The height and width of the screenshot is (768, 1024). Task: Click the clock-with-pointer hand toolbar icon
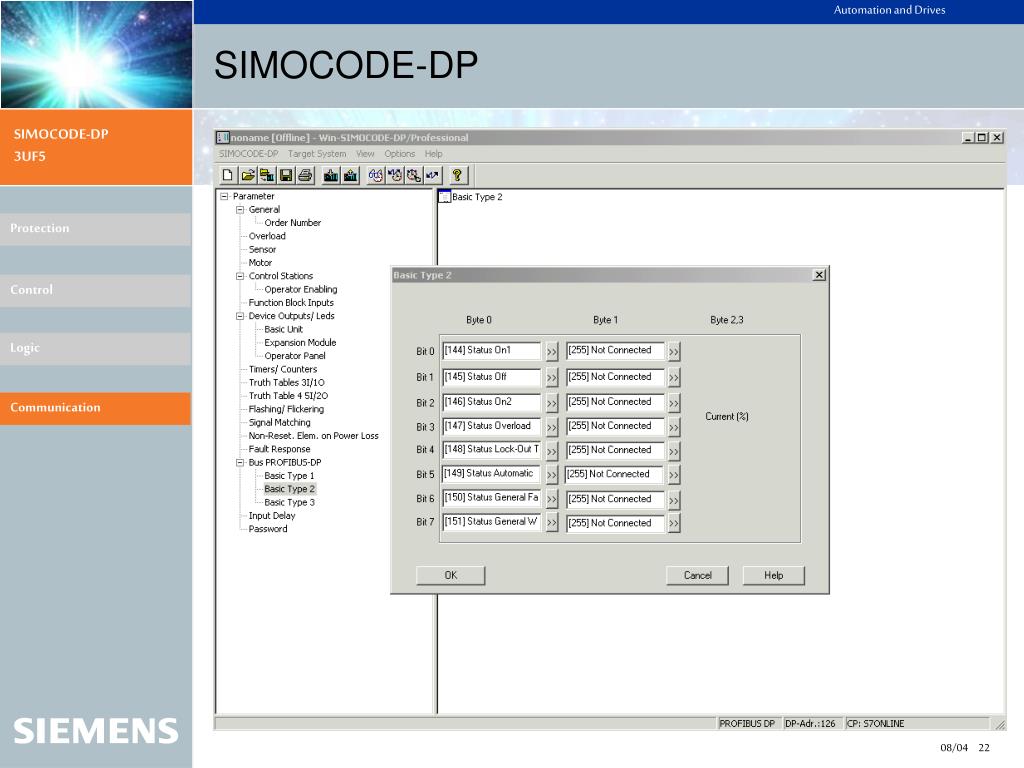pyautogui.click(x=413, y=175)
